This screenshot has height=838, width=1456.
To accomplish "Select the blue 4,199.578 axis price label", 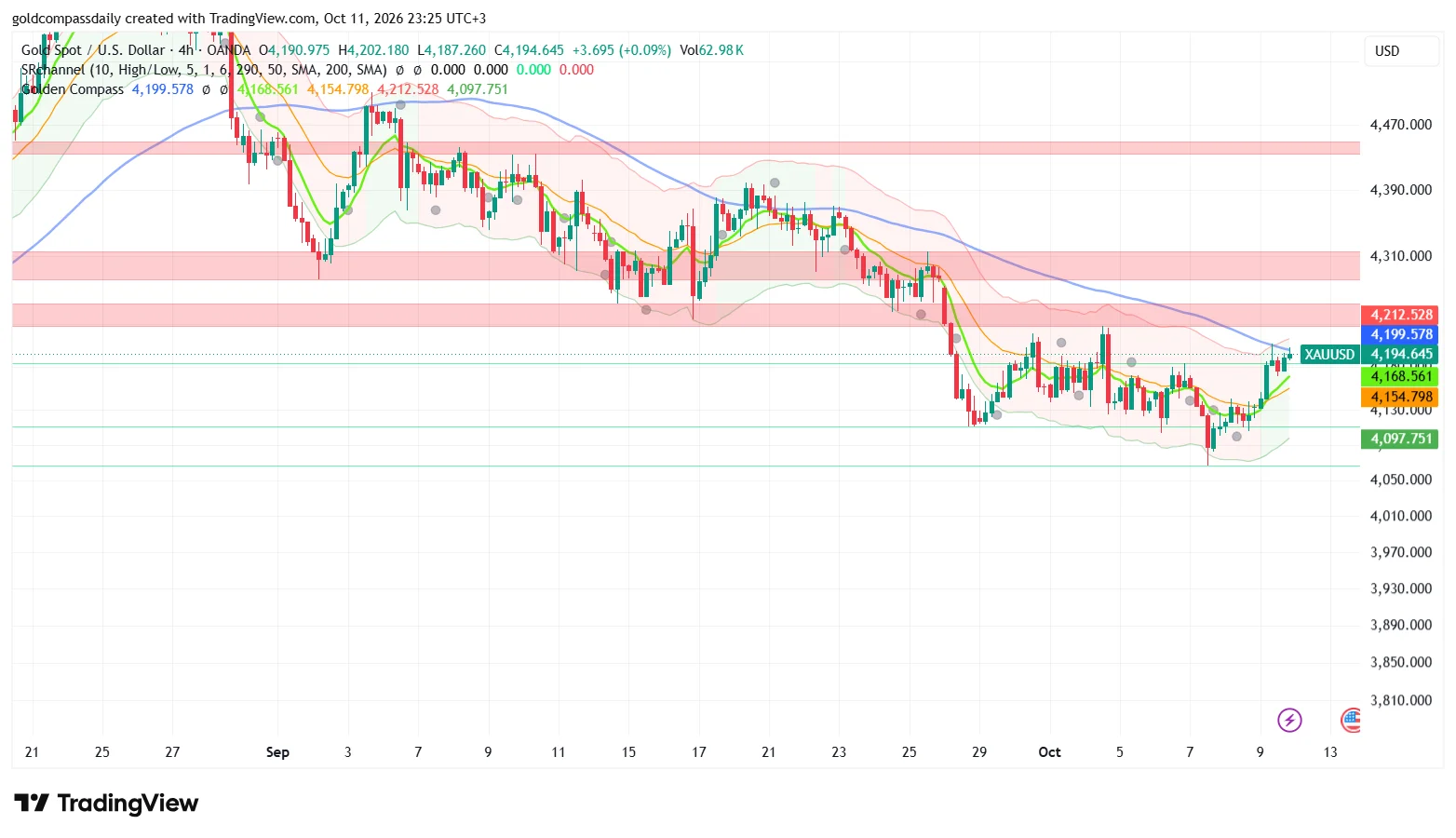I will [x=1400, y=334].
